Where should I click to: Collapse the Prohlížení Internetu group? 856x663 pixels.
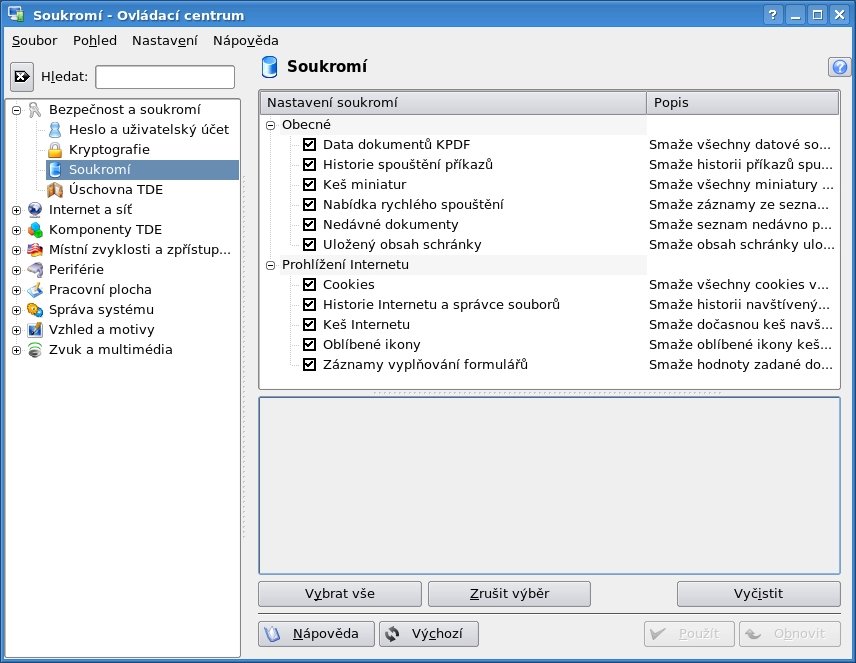[x=270, y=265]
